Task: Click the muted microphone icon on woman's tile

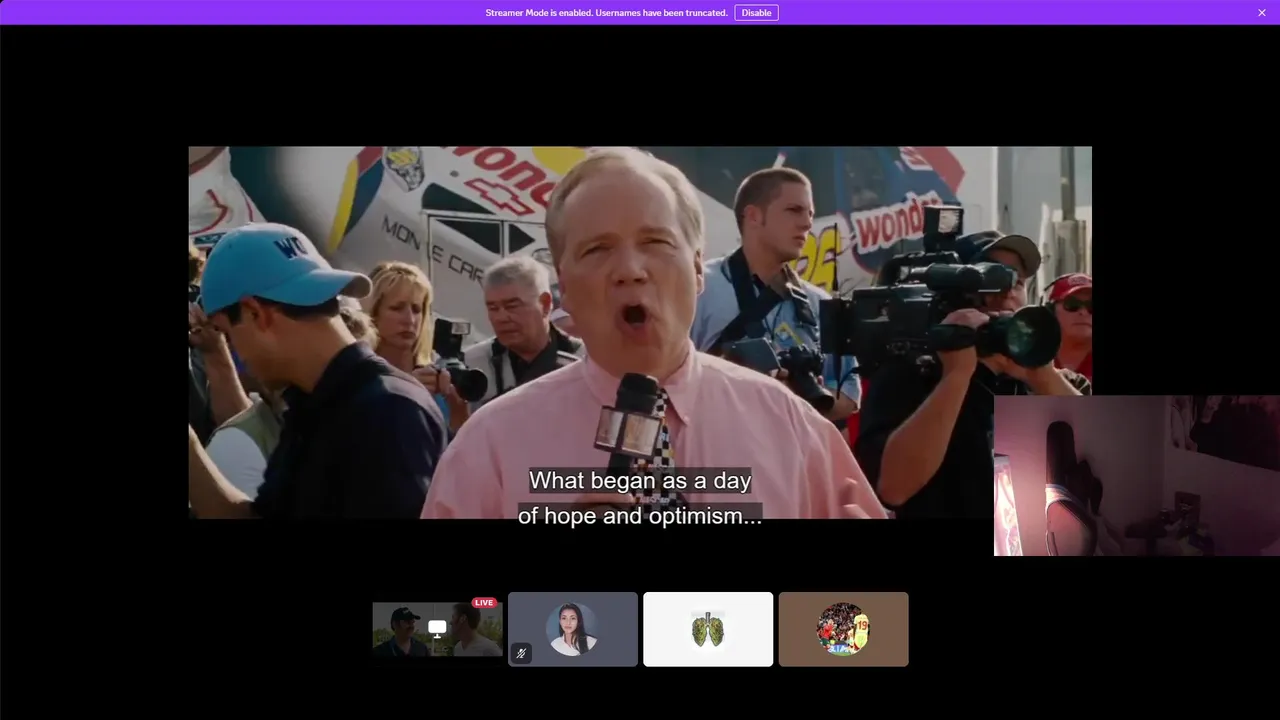Action: point(521,653)
